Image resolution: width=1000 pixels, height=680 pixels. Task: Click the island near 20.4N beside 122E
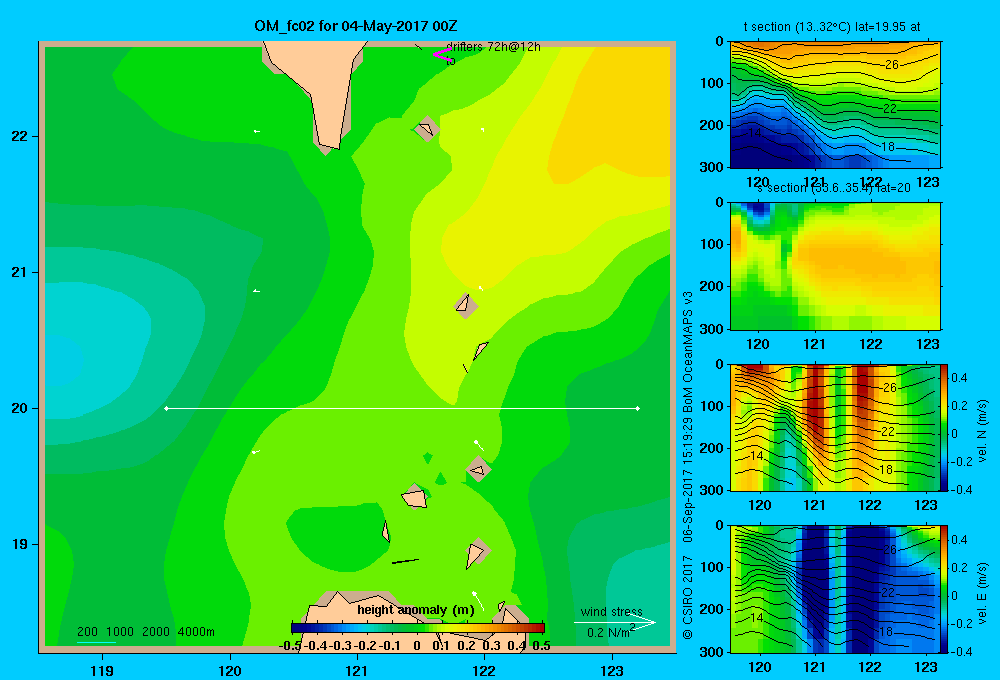click(480, 350)
